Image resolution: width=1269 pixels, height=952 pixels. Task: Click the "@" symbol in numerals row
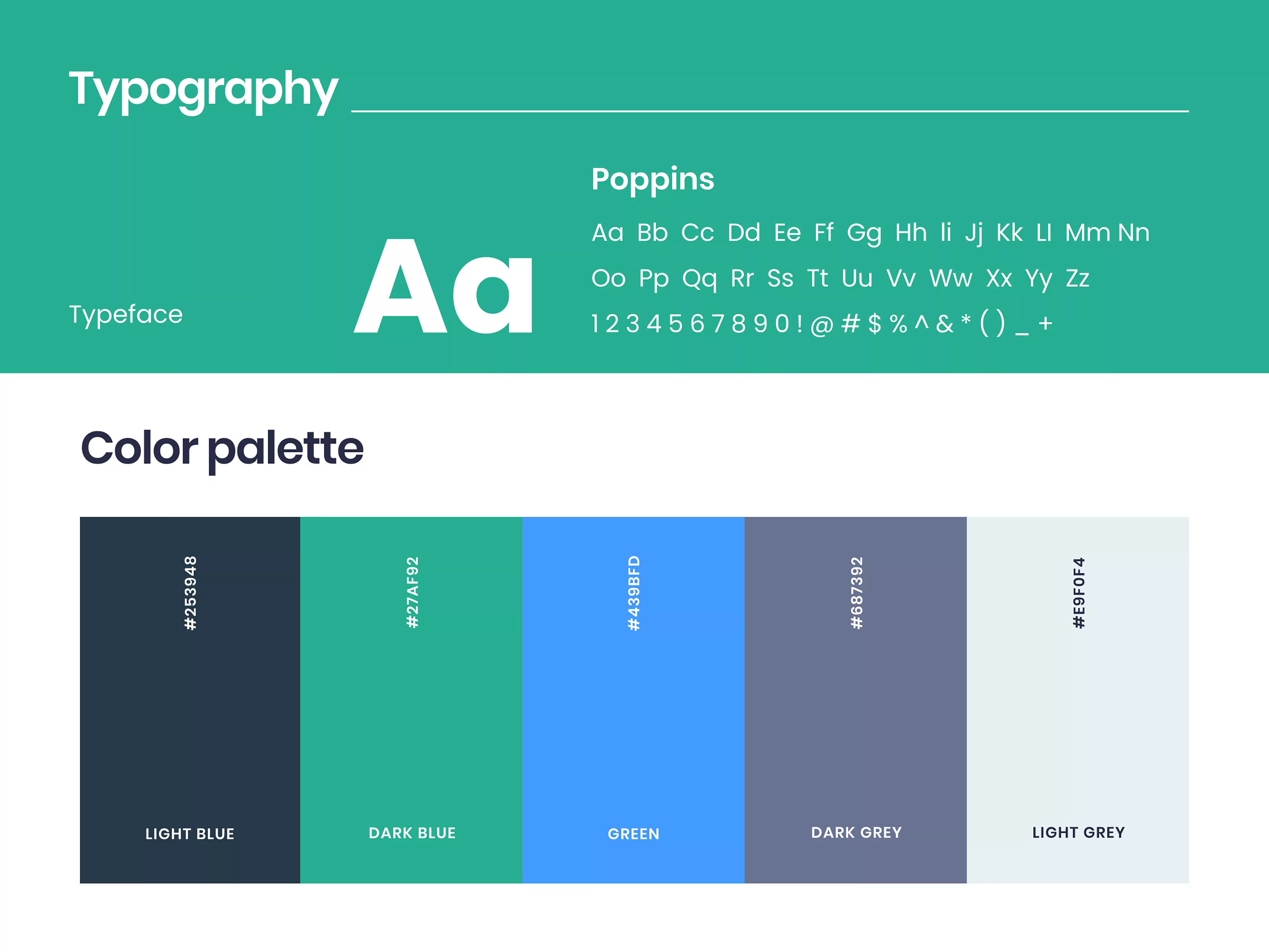(x=822, y=325)
